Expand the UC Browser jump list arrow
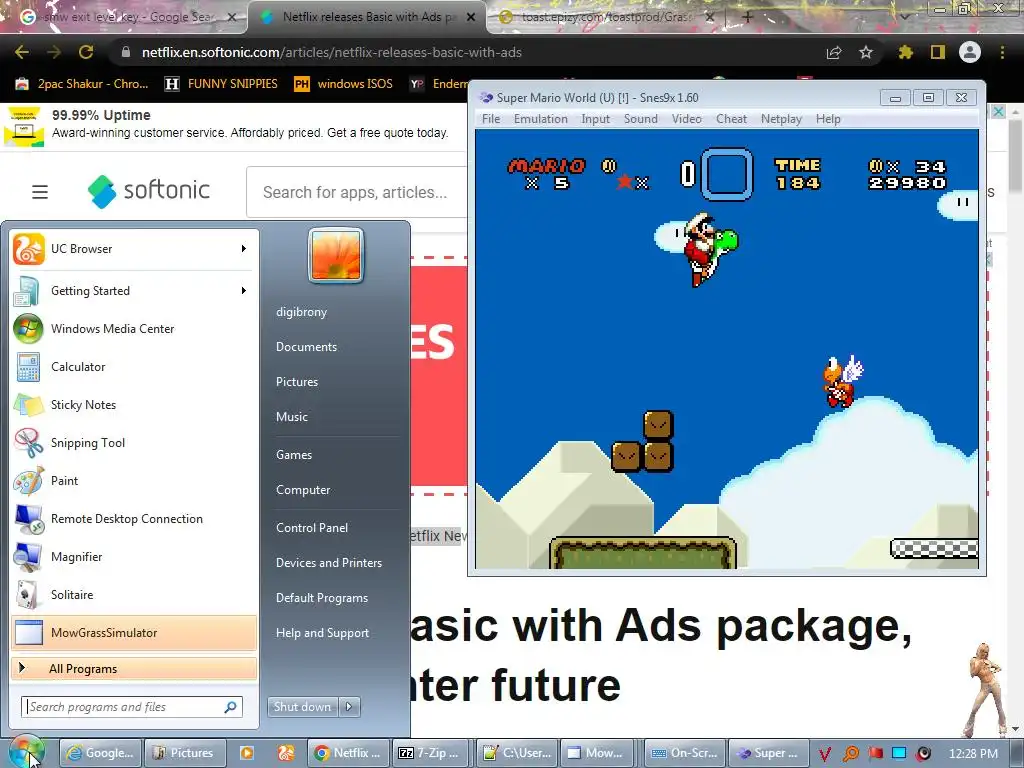The width and height of the screenshot is (1024, 768). point(243,249)
